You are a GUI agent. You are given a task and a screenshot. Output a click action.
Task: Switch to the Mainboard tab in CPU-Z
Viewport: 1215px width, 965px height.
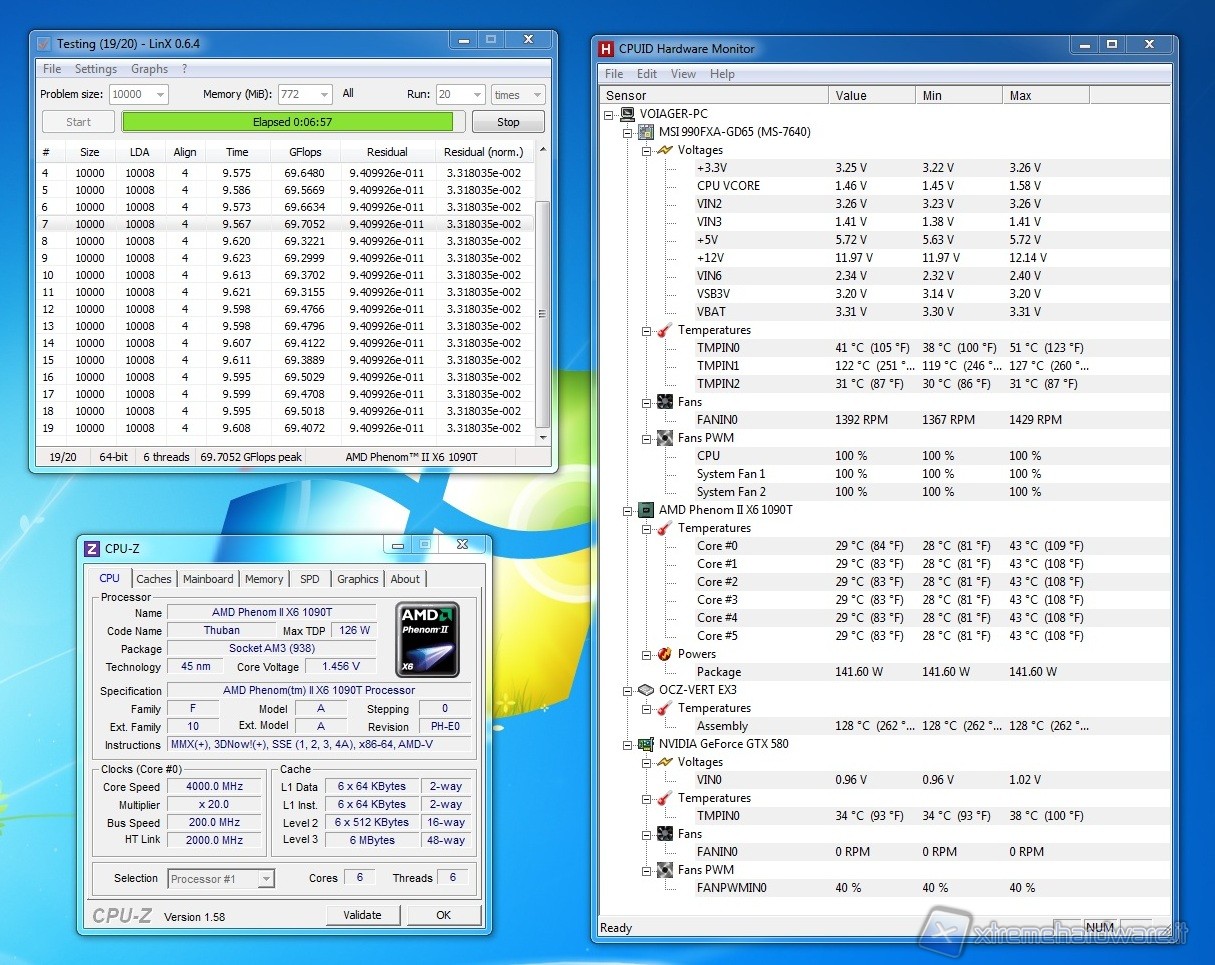(208, 579)
